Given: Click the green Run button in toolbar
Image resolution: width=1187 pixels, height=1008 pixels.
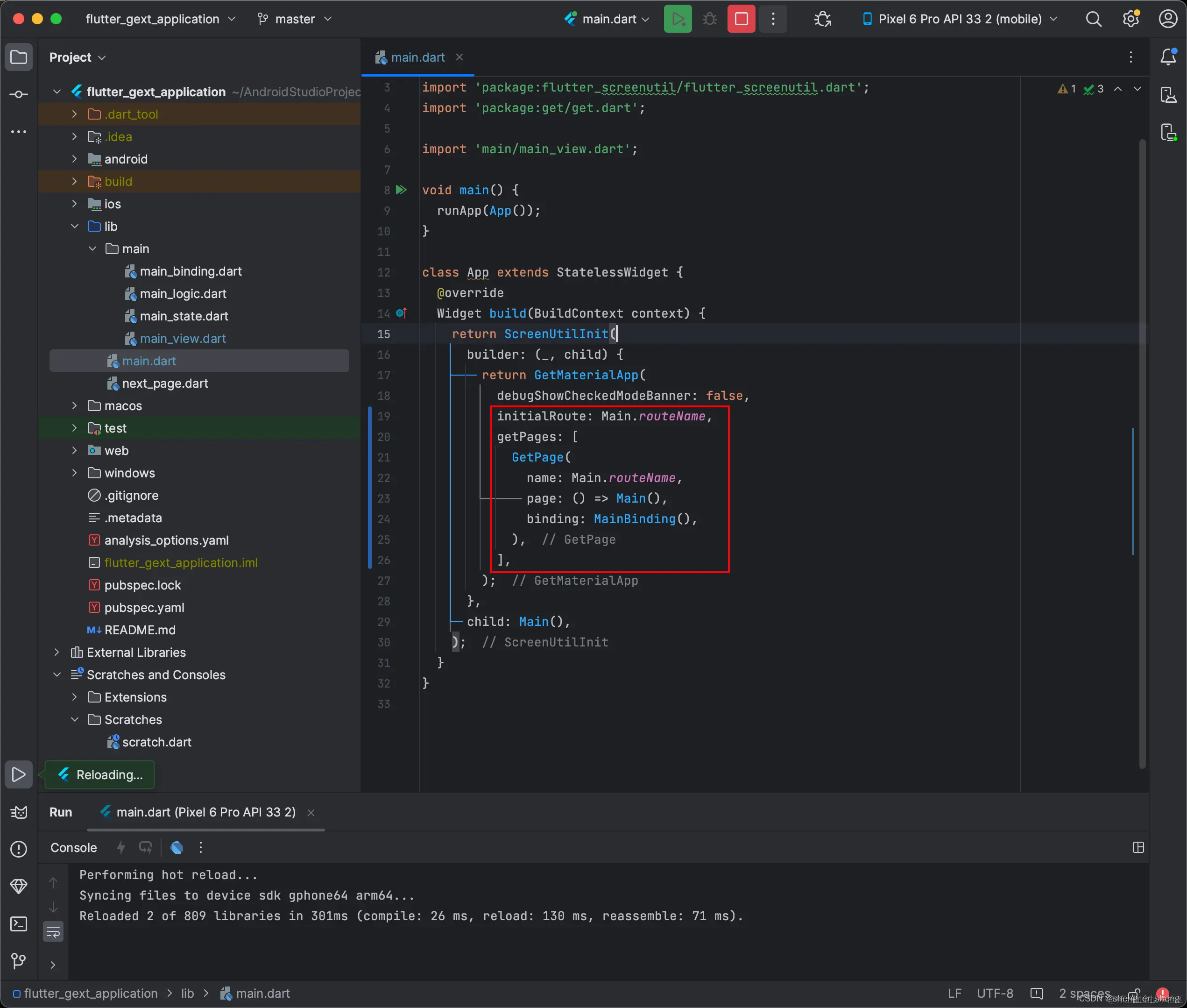Looking at the screenshot, I should coord(678,19).
